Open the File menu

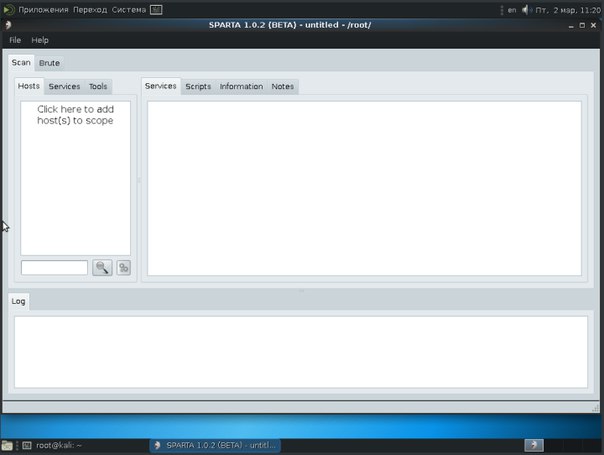coord(15,40)
